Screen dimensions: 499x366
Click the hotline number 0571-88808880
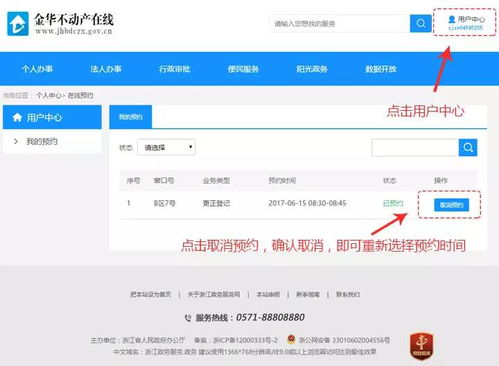click(270, 317)
